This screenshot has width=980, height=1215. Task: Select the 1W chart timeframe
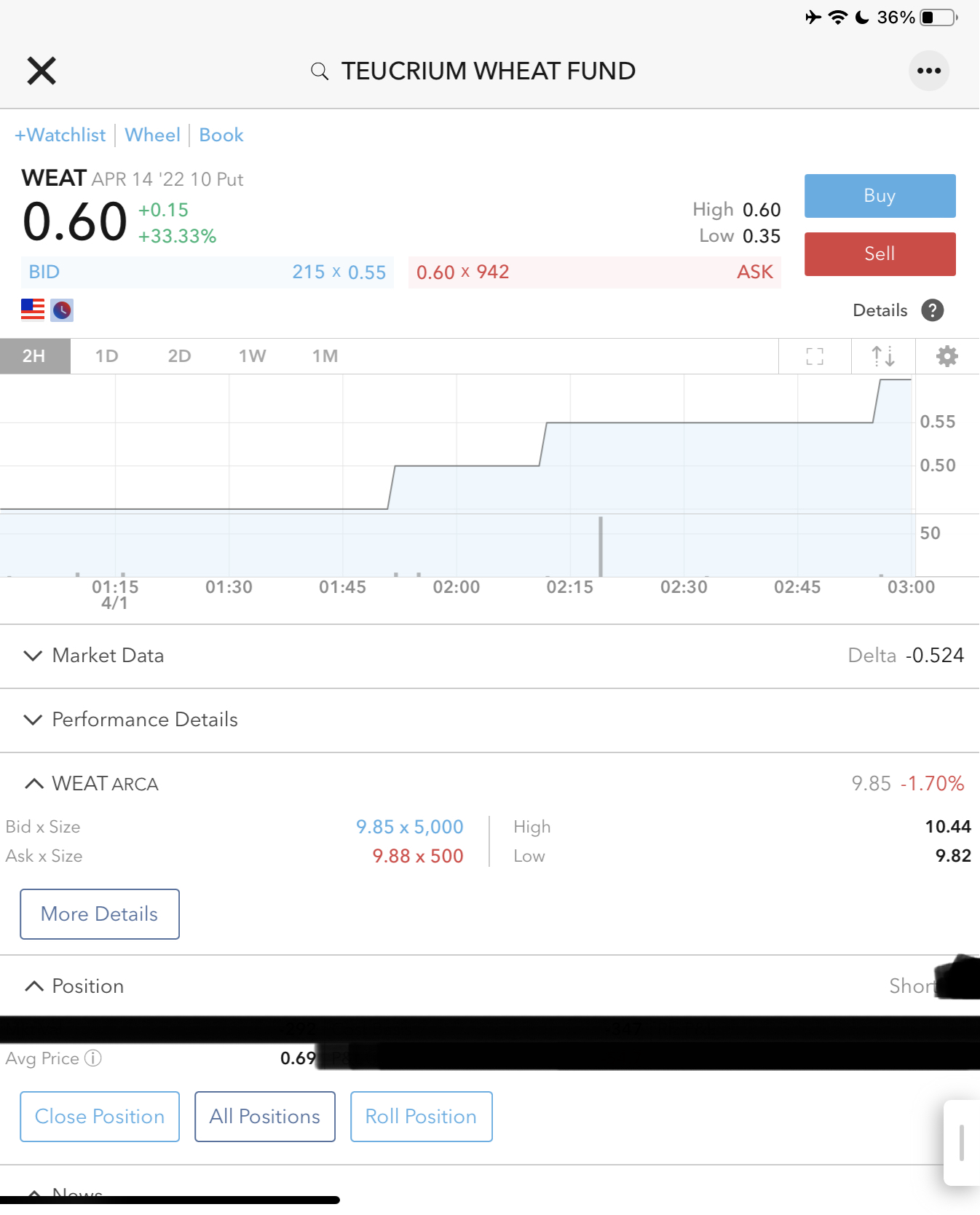pos(252,356)
